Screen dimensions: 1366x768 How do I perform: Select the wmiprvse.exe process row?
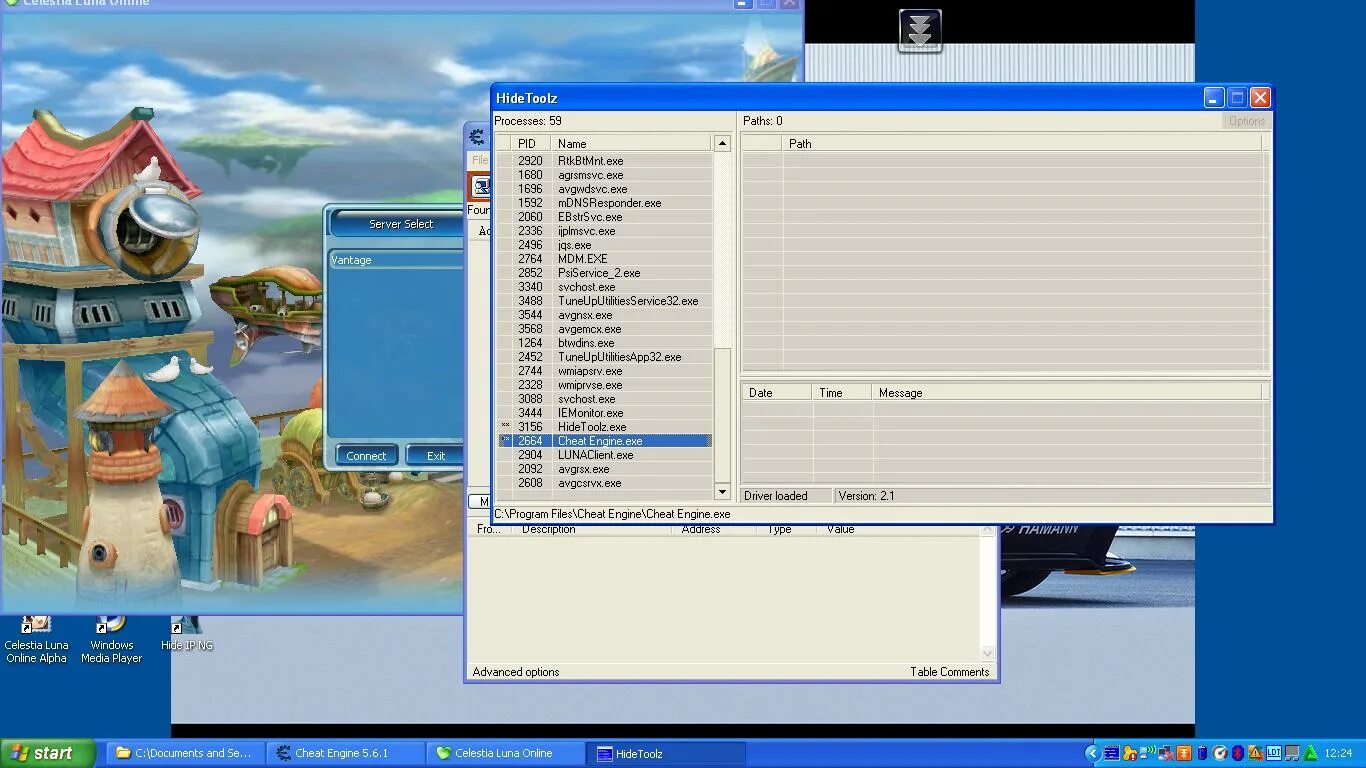tap(604, 385)
